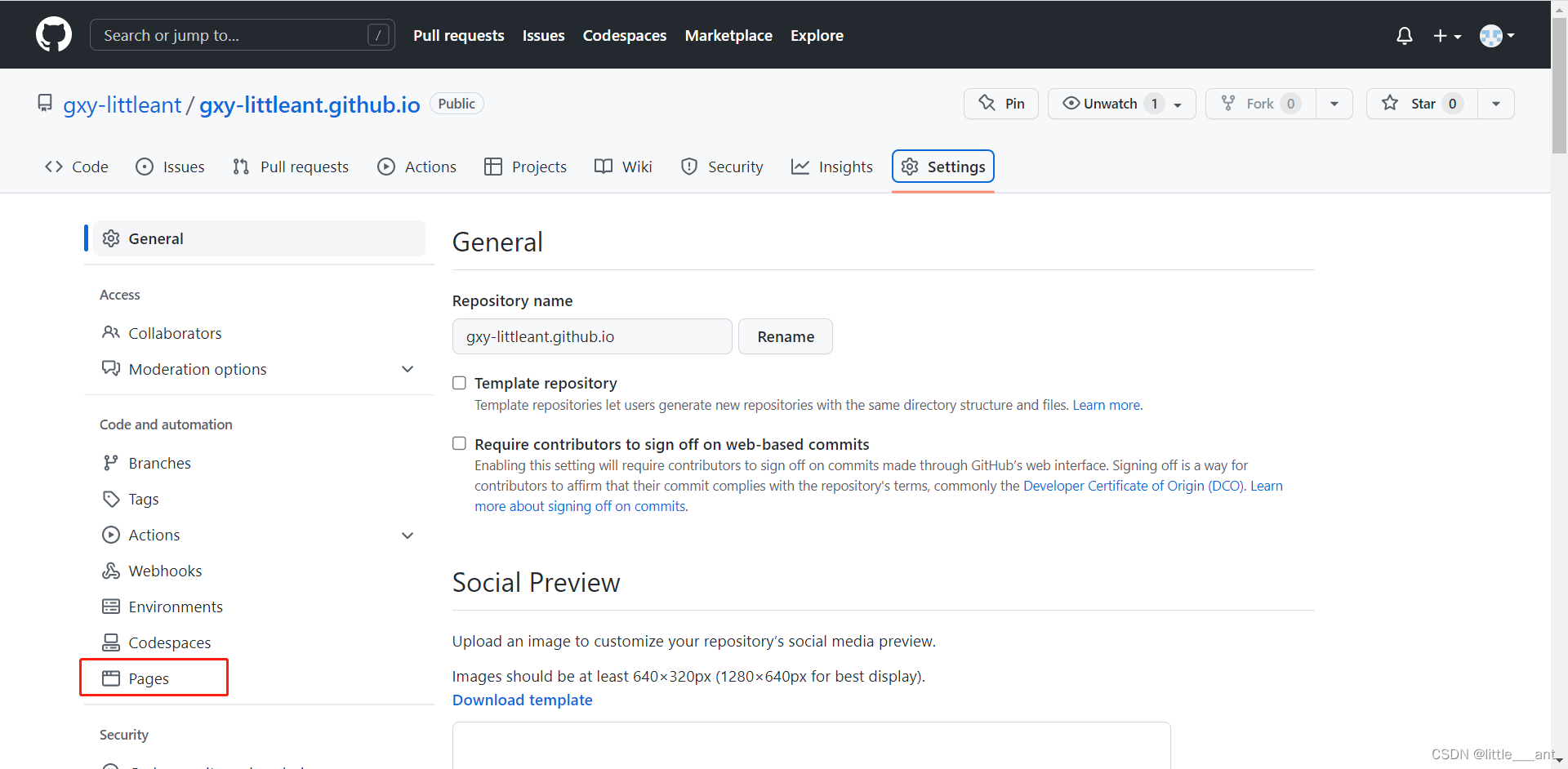This screenshot has height=769, width=1568.
Task: Open the gxy-littleant.github.io repository link
Action: point(310,104)
